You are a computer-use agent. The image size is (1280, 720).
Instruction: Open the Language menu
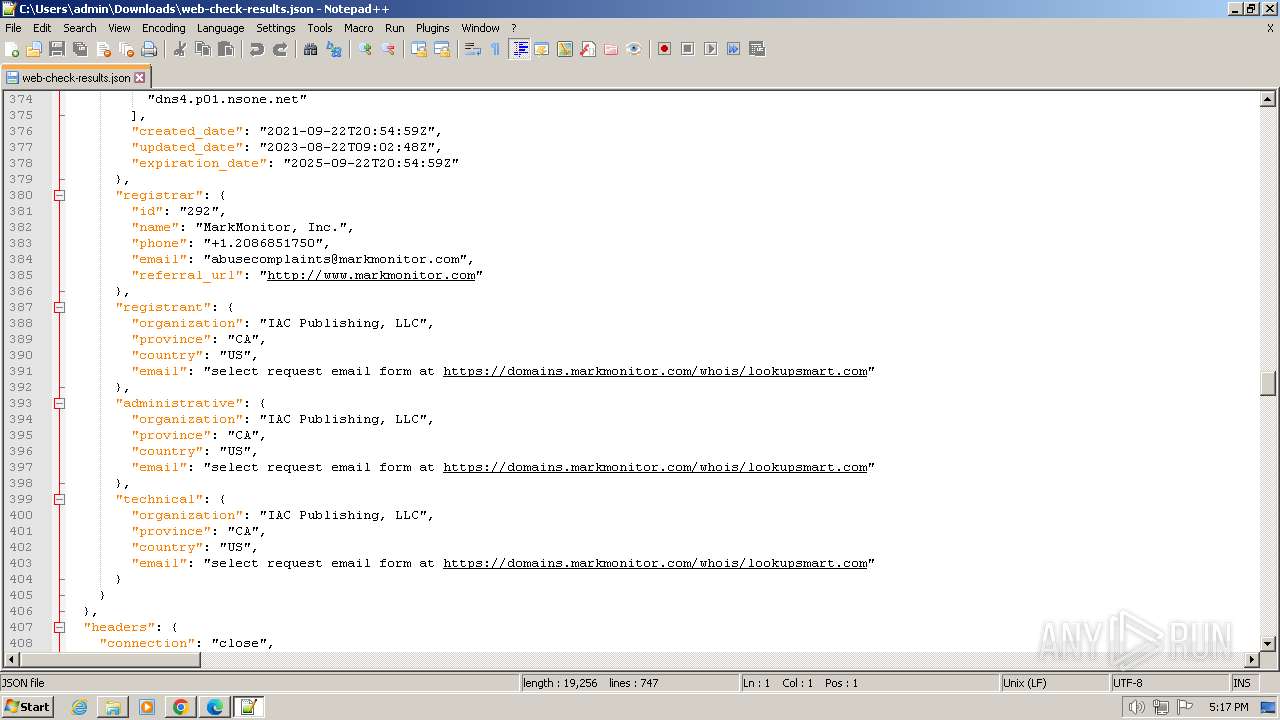(220, 28)
